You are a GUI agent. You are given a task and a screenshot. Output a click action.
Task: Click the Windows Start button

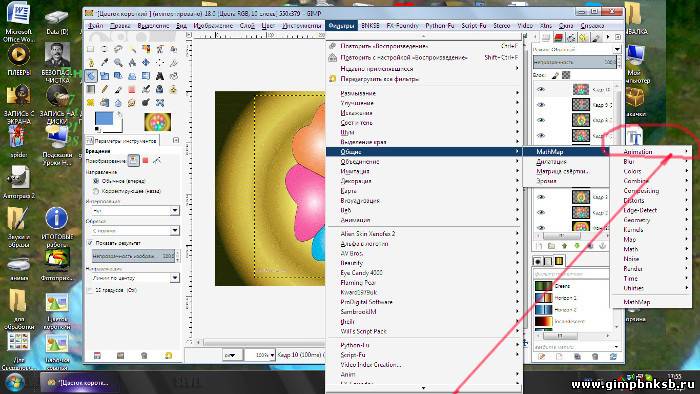tap(16, 382)
